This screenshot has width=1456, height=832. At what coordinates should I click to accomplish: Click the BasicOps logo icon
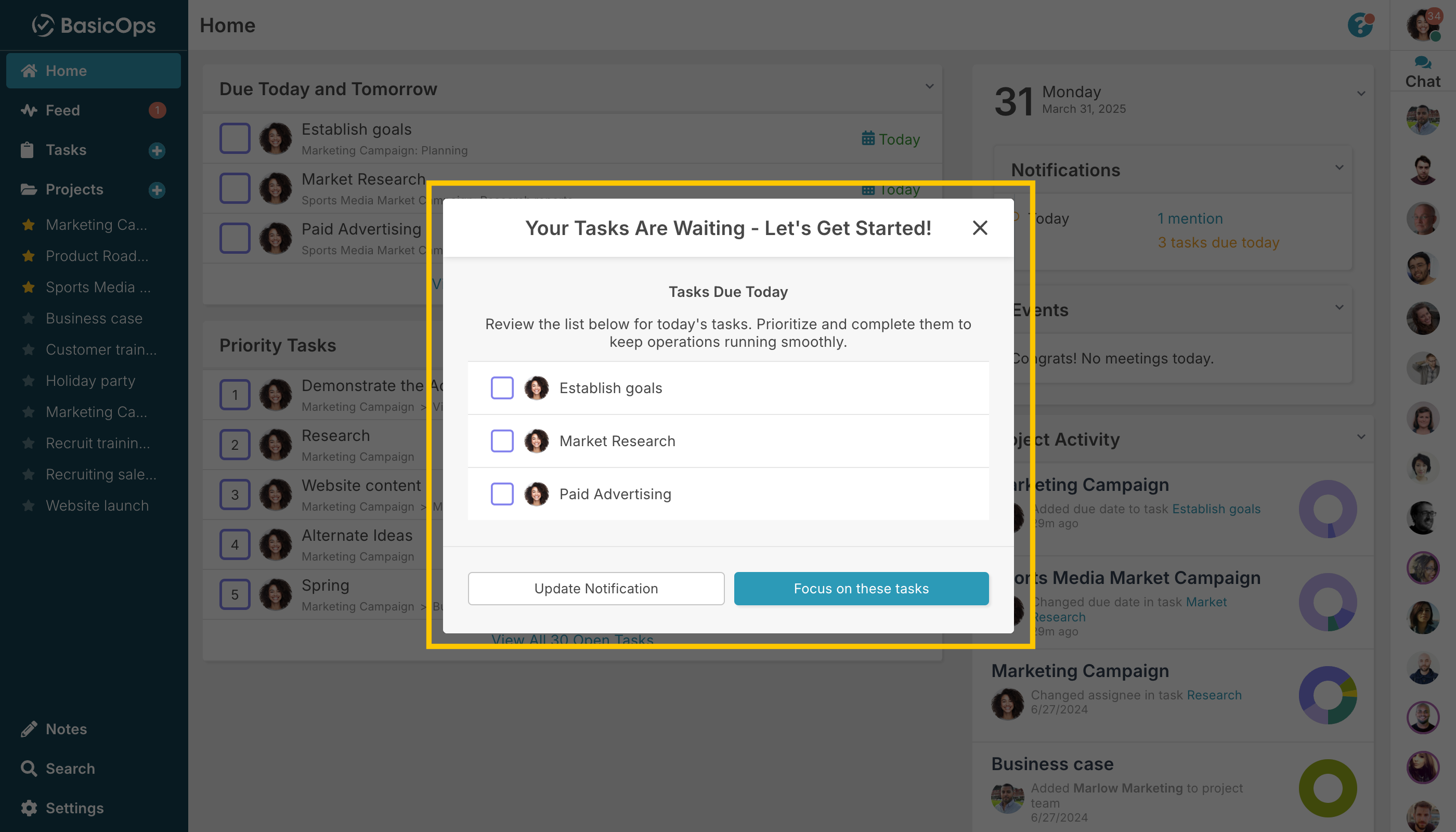tap(43, 25)
